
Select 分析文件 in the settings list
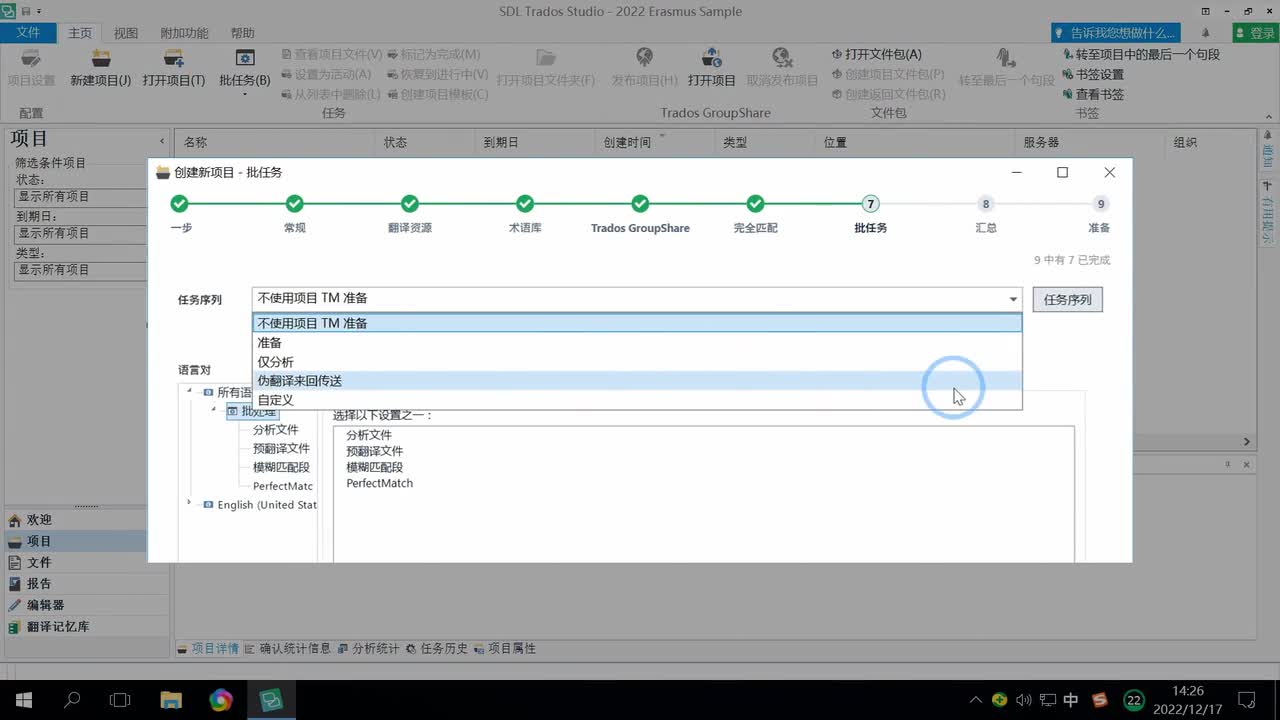[369, 435]
